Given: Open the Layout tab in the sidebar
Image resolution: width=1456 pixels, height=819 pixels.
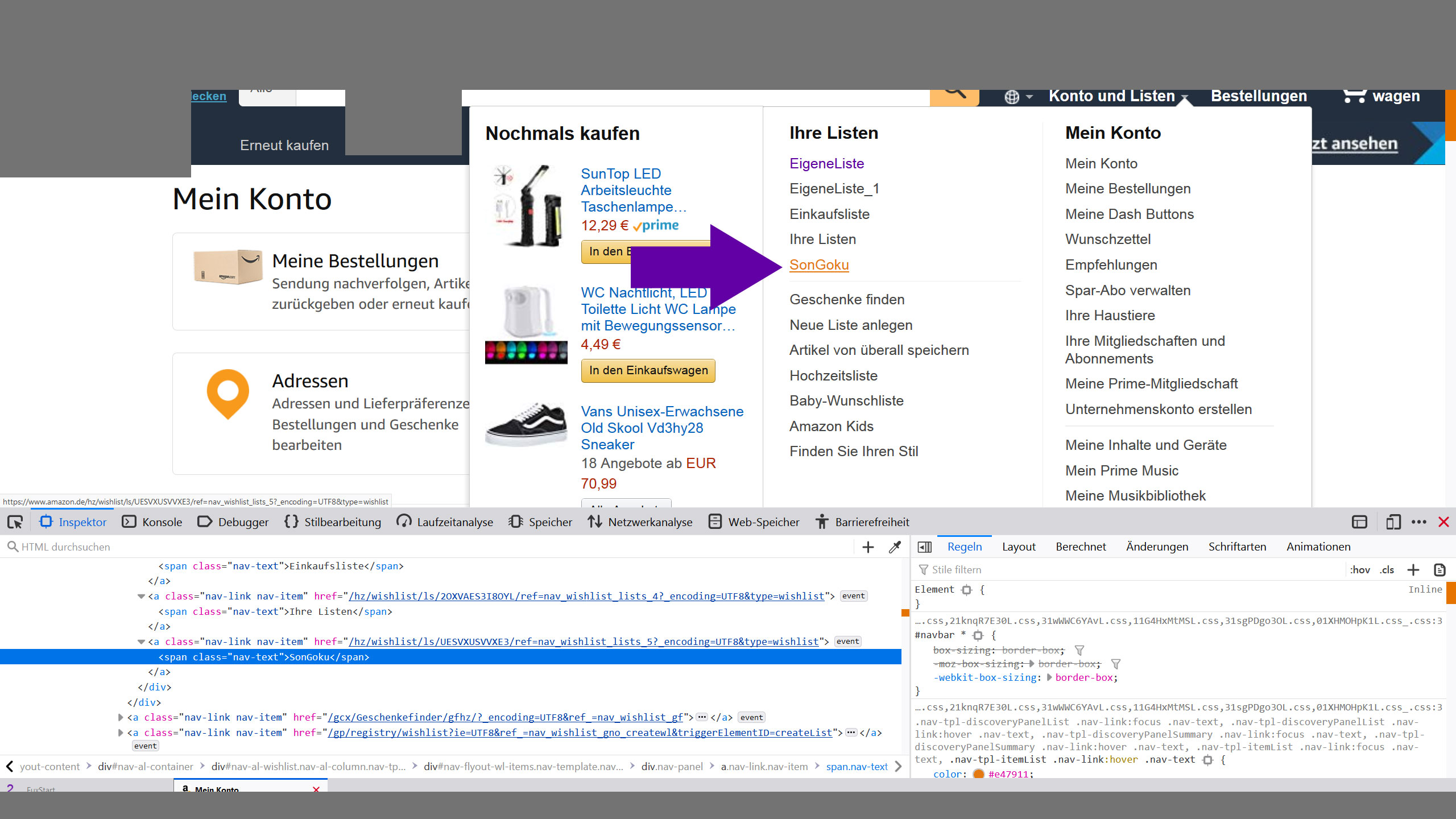Looking at the screenshot, I should coord(1019,547).
